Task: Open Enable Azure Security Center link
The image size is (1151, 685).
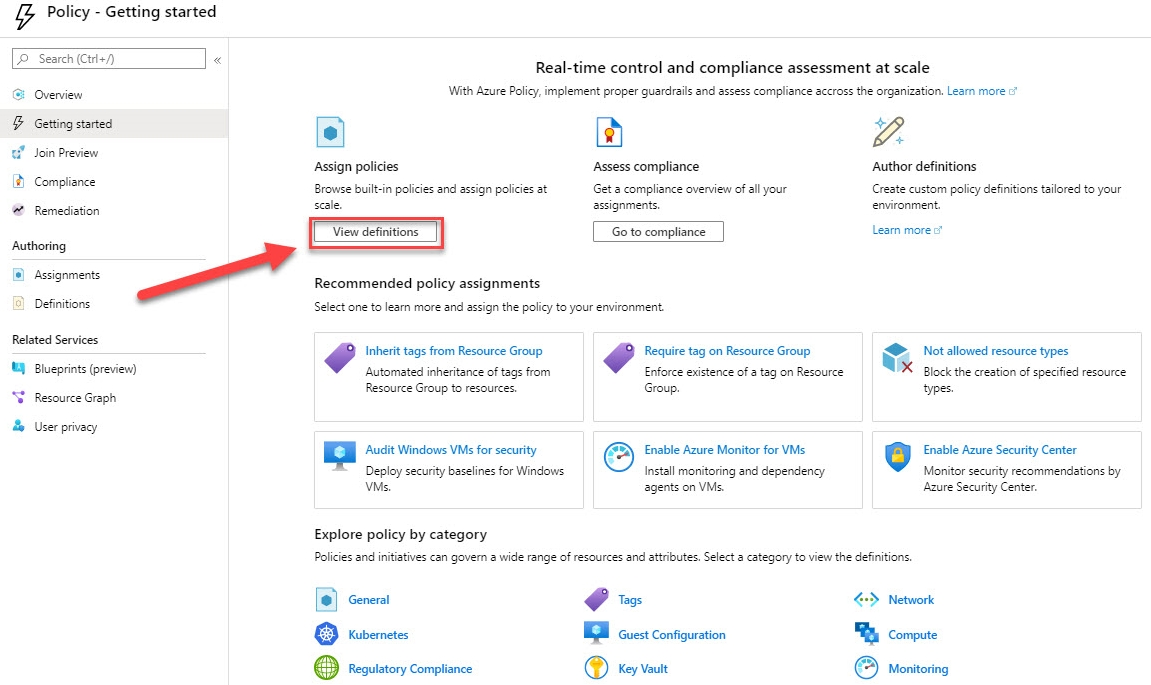Action: click(x=1000, y=449)
